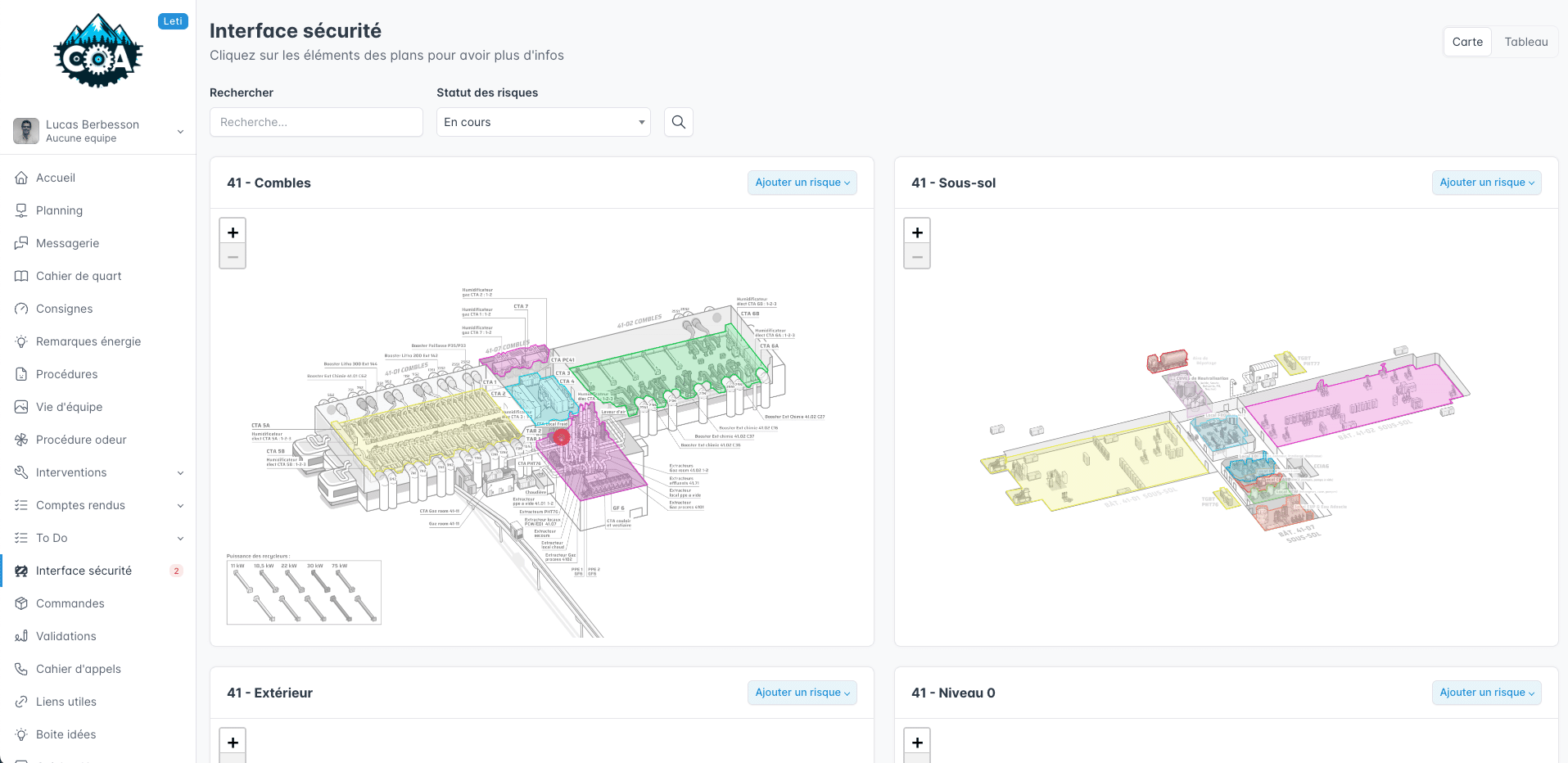Expand the Lucas Berbesson user menu

pyautogui.click(x=180, y=131)
